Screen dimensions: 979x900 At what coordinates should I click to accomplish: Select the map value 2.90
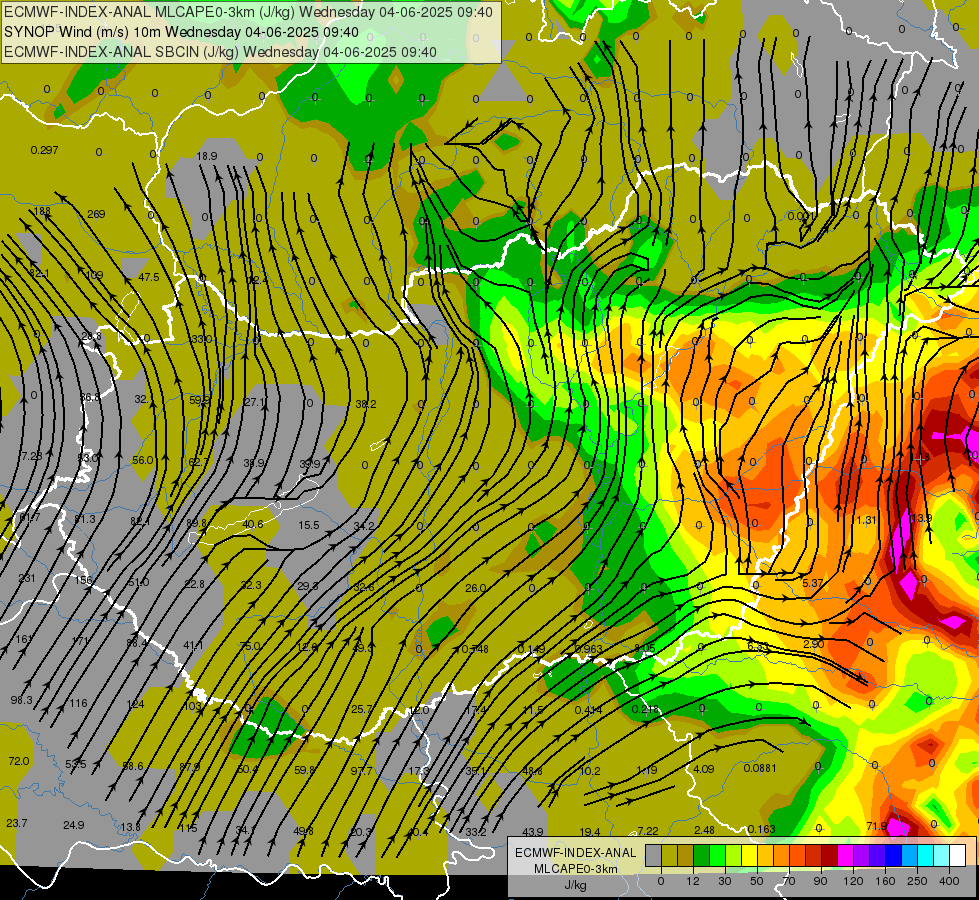[x=814, y=644]
